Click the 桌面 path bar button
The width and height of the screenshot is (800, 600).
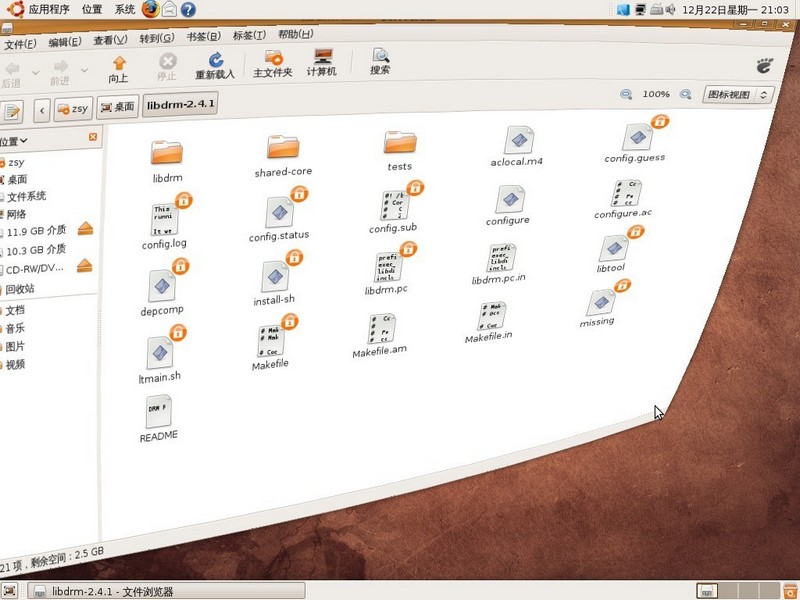point(117,107)
